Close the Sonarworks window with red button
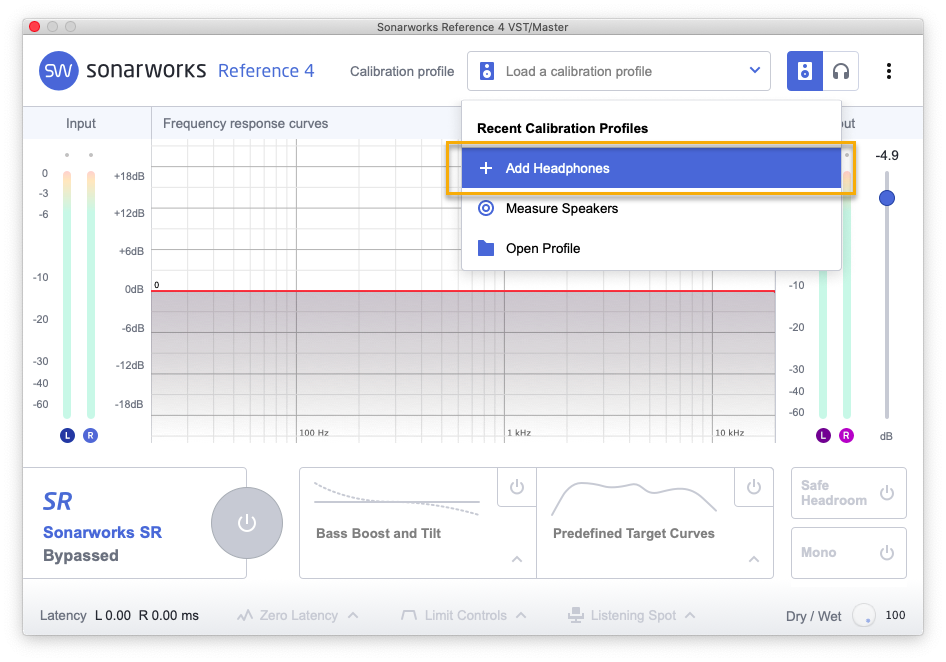 pyautogui.click(x=34, y=27)
